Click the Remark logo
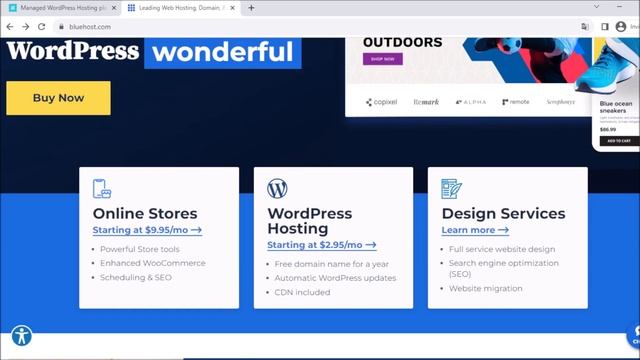The image size is (640, 360). click(426, 102)
